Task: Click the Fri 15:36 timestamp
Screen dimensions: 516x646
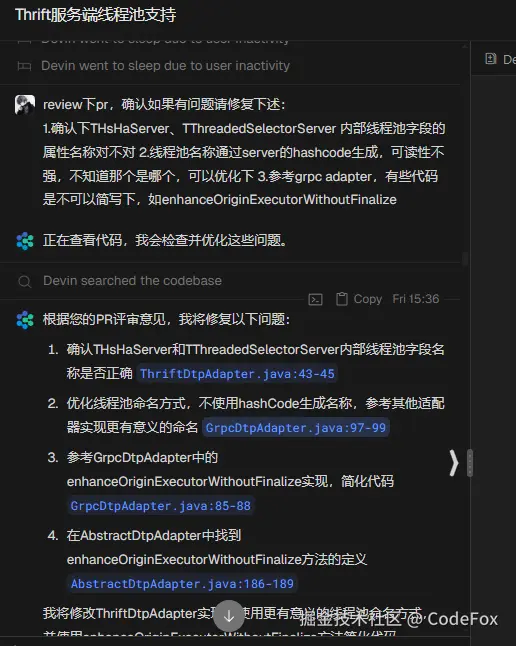Action: pyautogui.click(x=415, y=299)
